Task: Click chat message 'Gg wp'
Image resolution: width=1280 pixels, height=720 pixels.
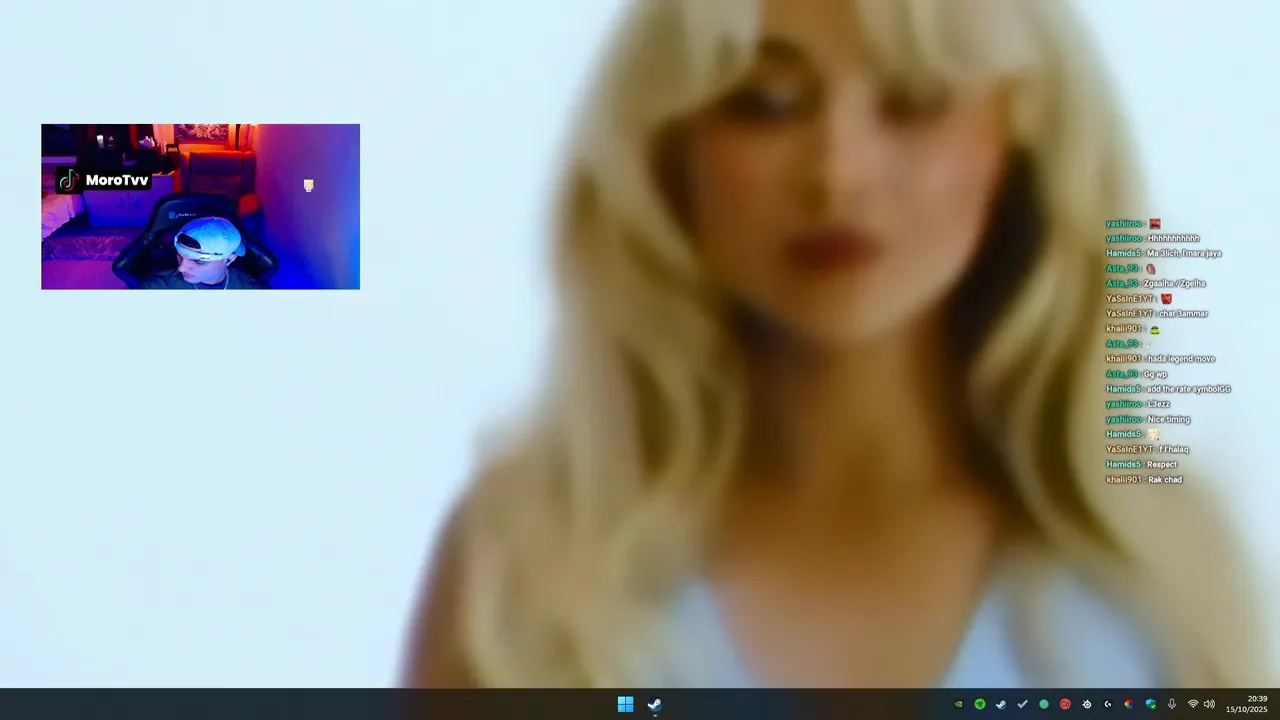Action: click(1156, 374)
